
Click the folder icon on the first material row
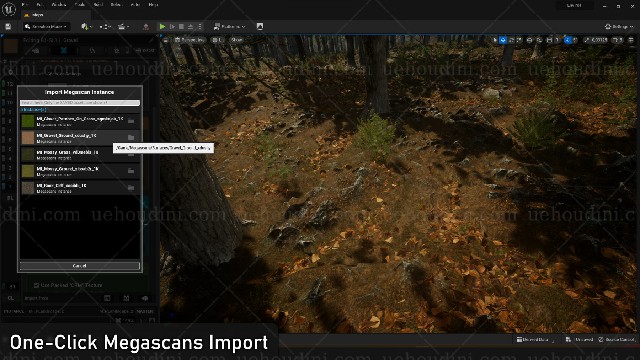coord(131,121)
